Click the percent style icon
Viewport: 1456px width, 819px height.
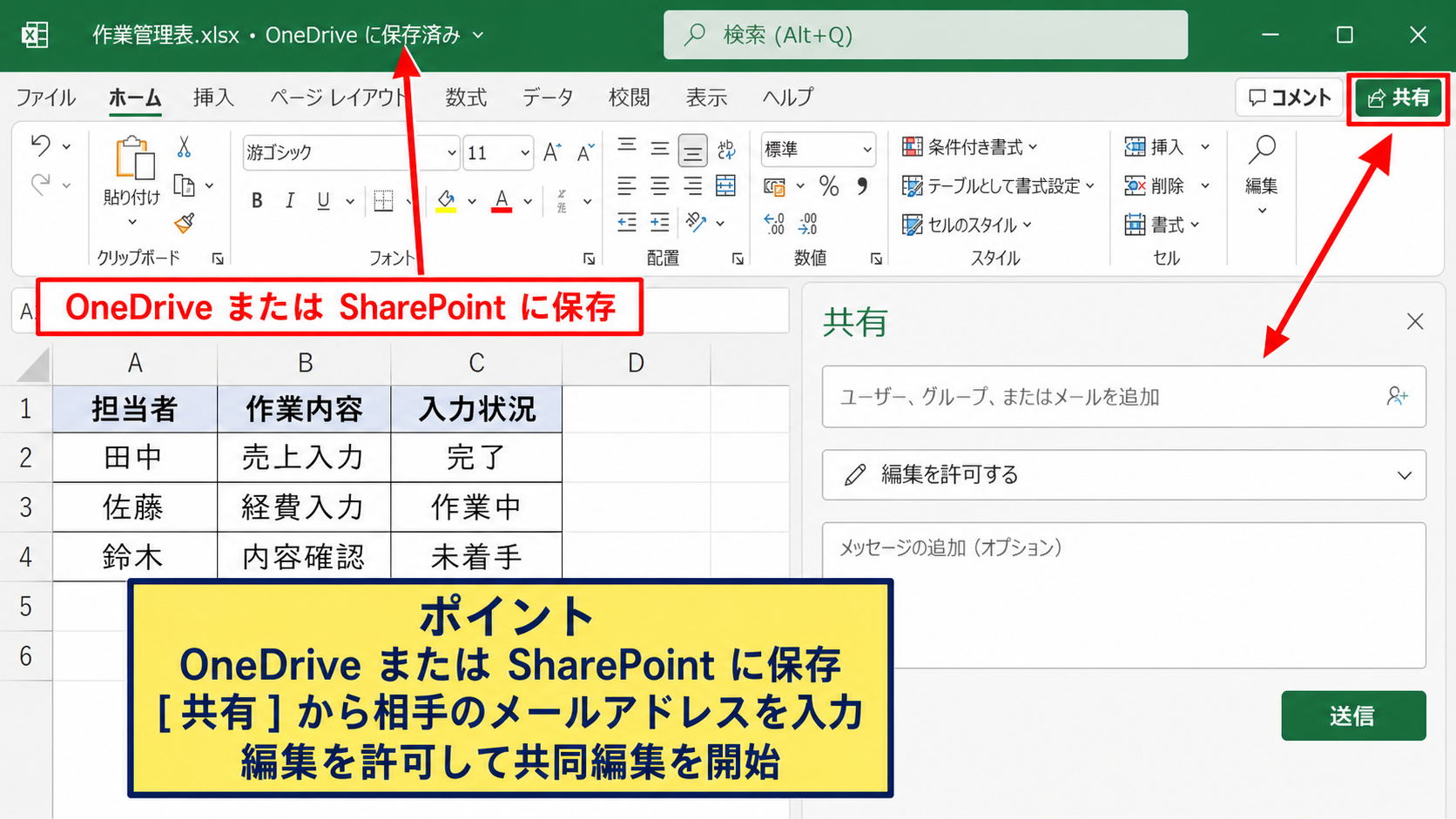click(829, 186)
